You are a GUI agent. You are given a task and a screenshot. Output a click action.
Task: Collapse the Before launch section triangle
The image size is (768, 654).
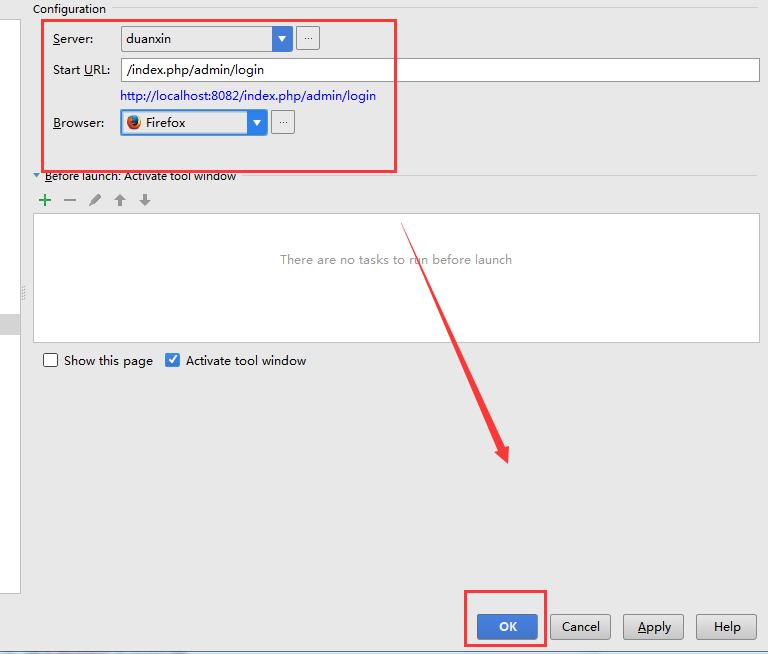(36, 175)
